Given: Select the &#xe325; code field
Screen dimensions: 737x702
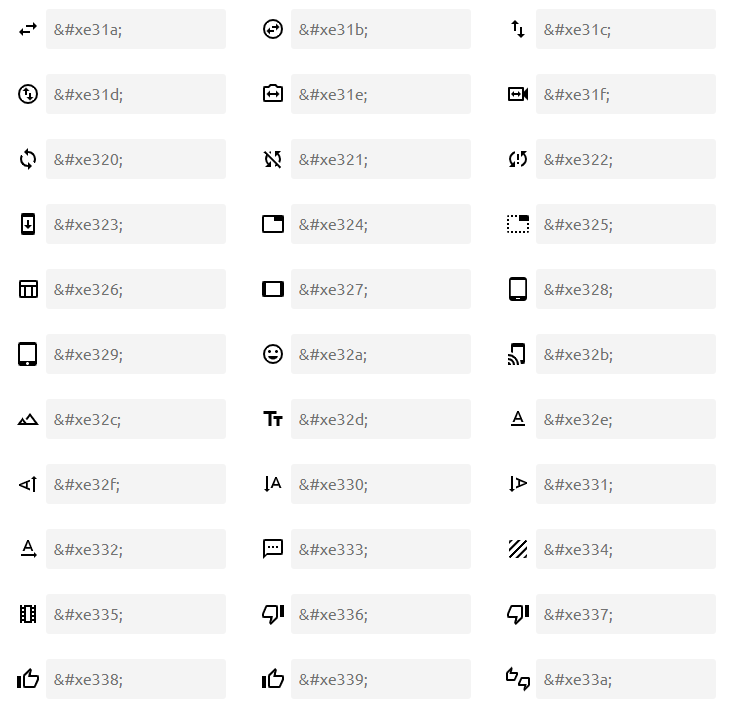Looking at the screenshot, I should (x=625, y=224).
